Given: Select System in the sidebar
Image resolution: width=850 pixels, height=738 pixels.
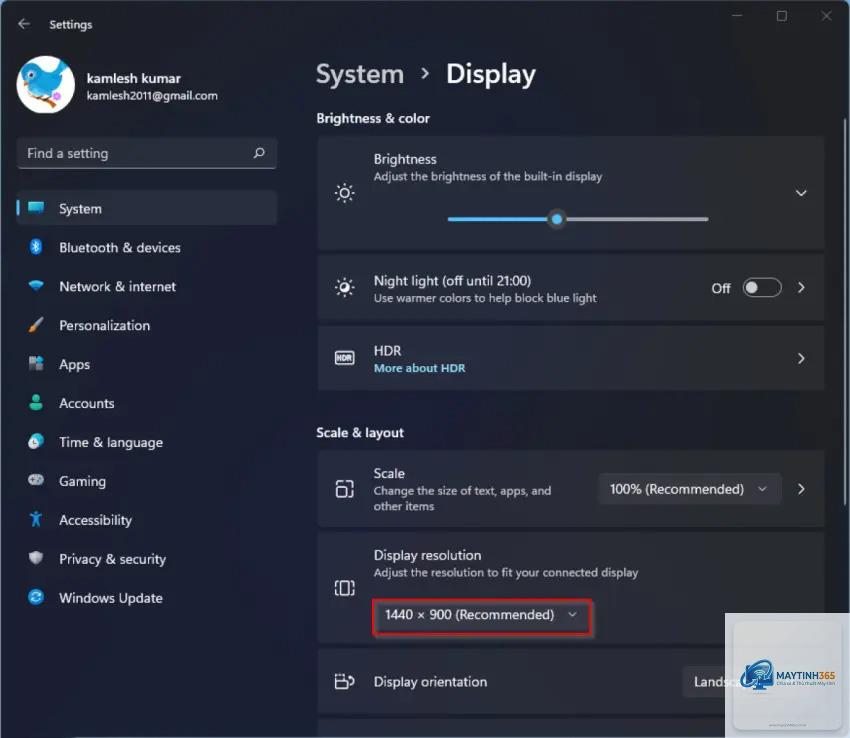Looking at the screenshot, I should (x=146, y=208).
